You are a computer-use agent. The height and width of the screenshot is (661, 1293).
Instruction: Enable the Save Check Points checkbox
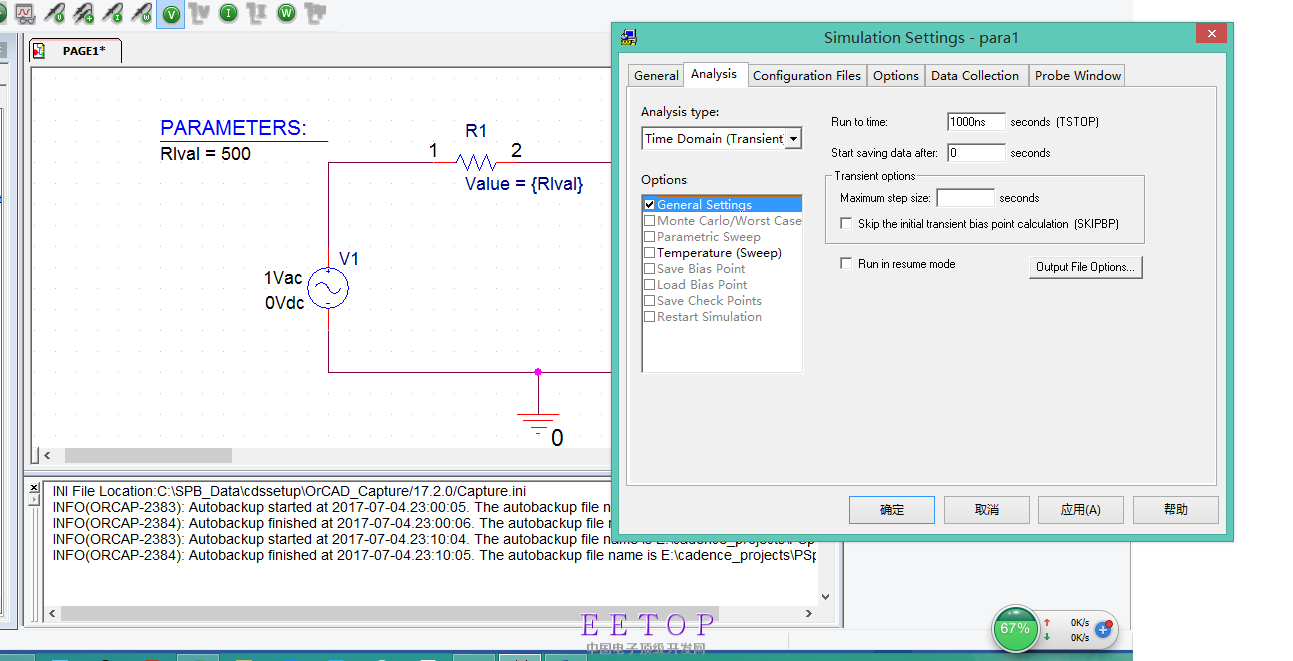tap(650, 301)
